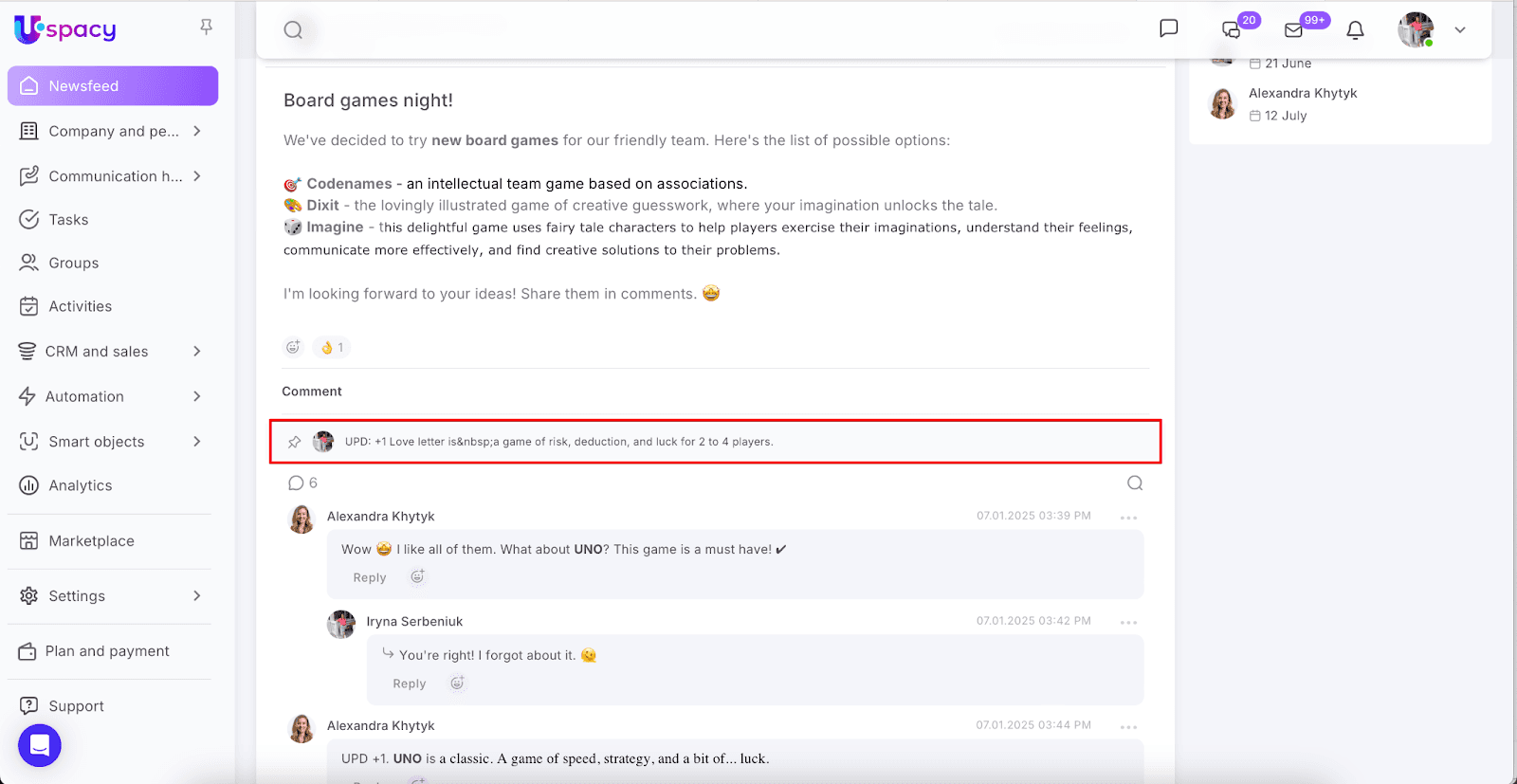1517x784 pixels.
Task: Click the single speech bubble icon in top bar
Action: [x=1169, y=28]
